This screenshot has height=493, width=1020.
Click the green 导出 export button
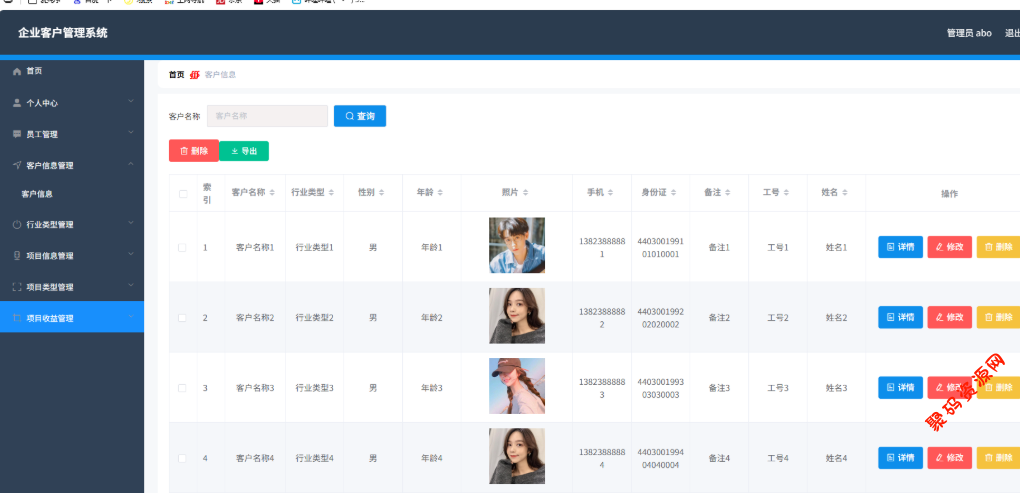pyautogui.click(x=244, y=151)
